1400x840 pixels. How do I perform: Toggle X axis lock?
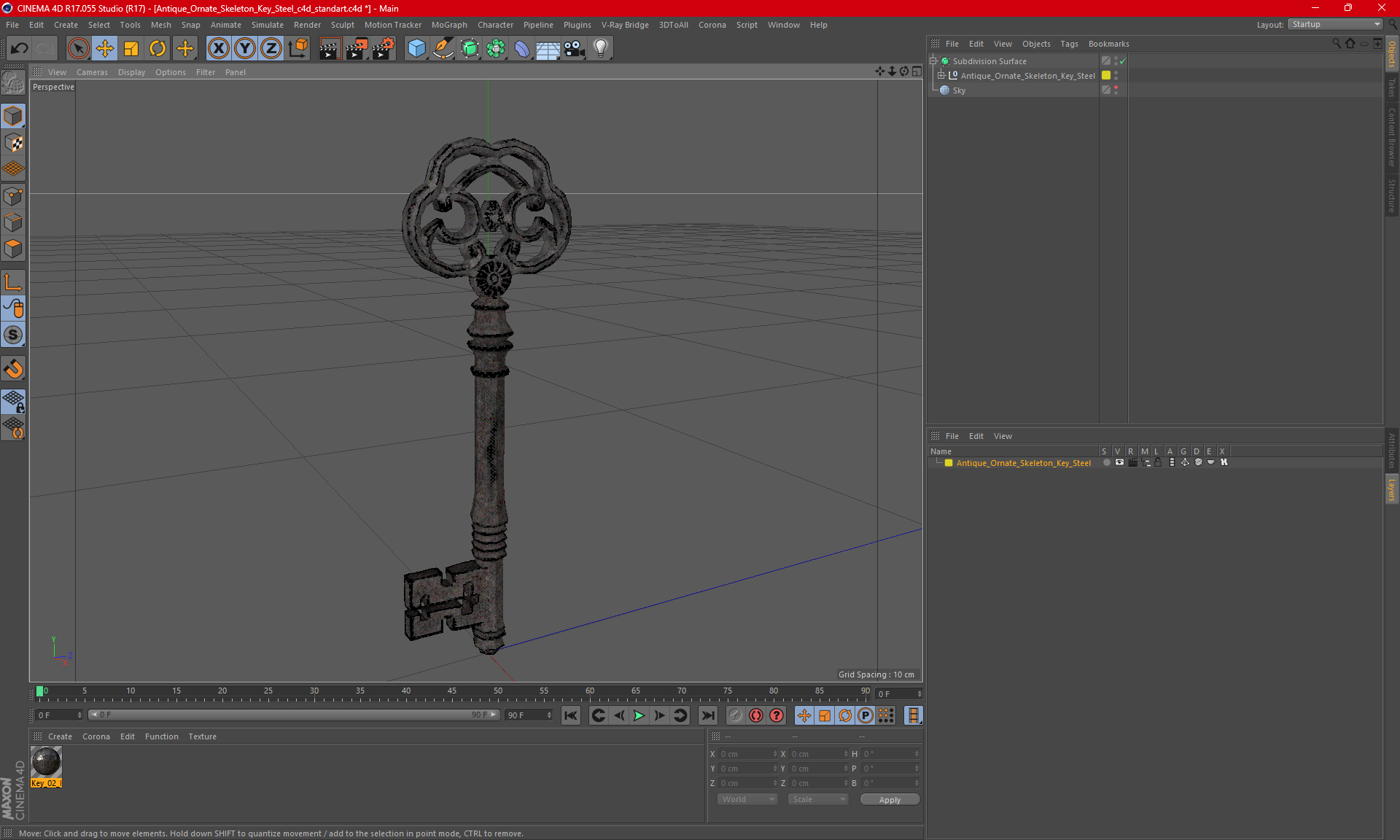(218, 48)
